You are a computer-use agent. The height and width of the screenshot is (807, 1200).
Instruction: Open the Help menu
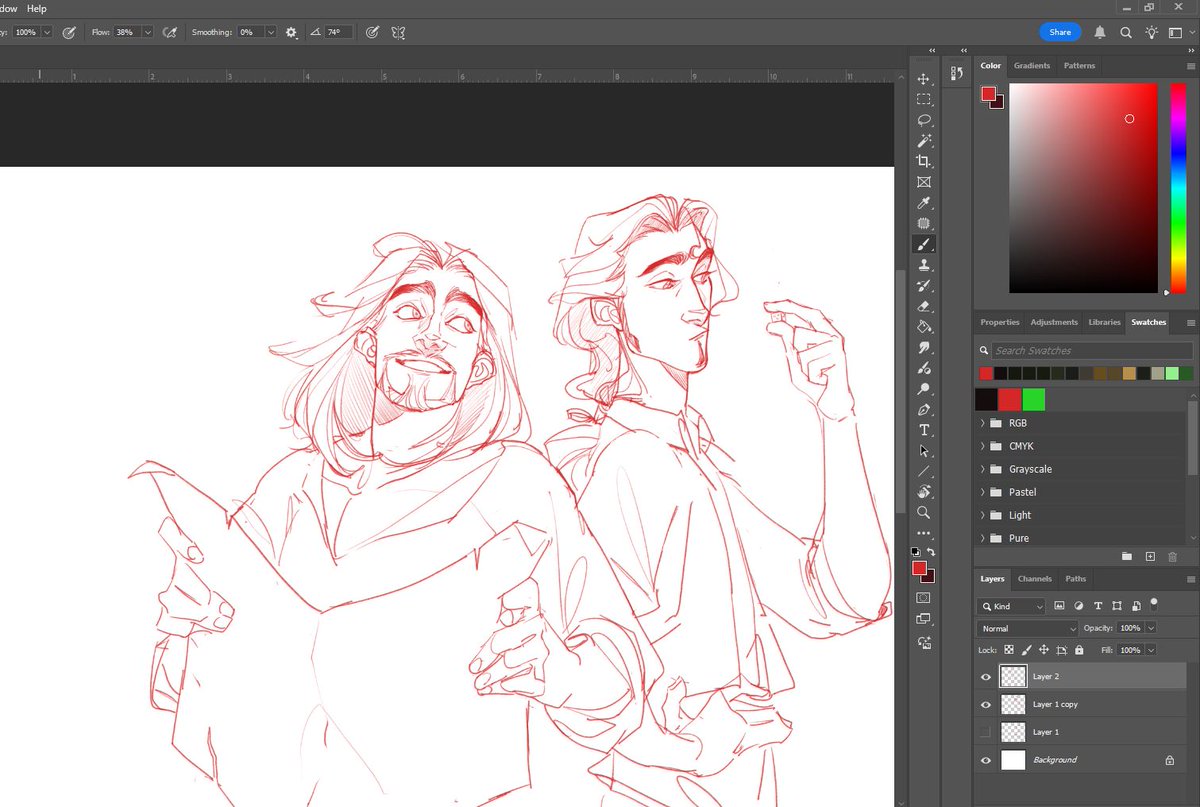coord(37,8)
